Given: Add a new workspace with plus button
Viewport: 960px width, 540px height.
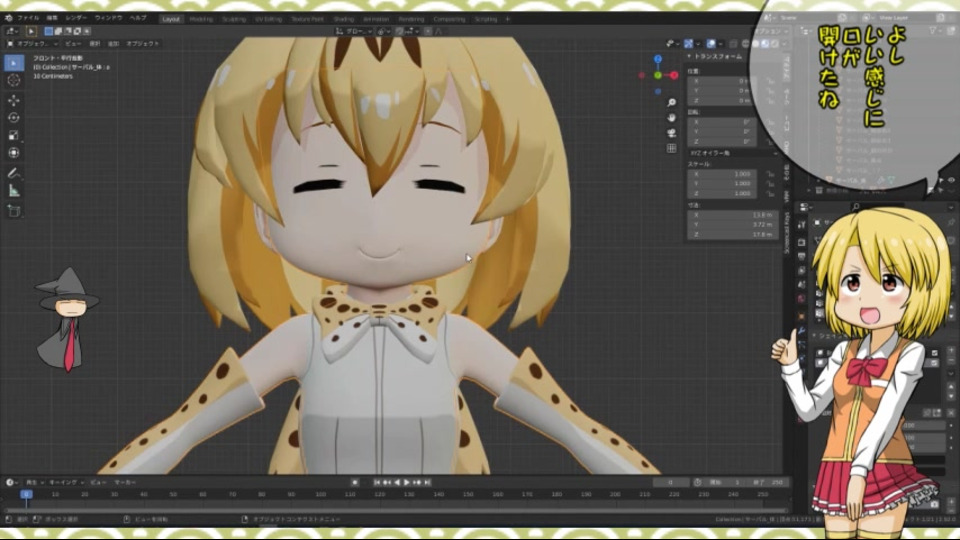Looking at the screenshot, I should point(508,19).
